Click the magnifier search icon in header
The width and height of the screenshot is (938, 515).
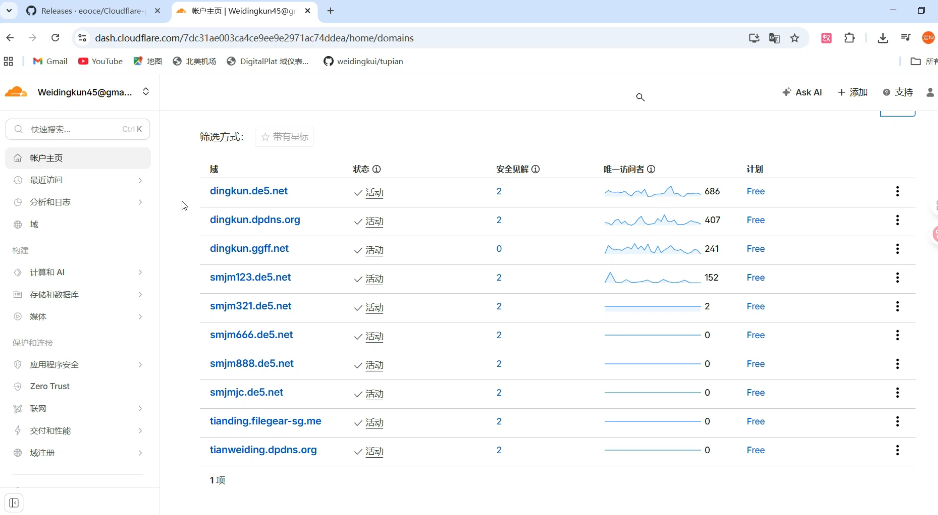(x=640, y=97)
